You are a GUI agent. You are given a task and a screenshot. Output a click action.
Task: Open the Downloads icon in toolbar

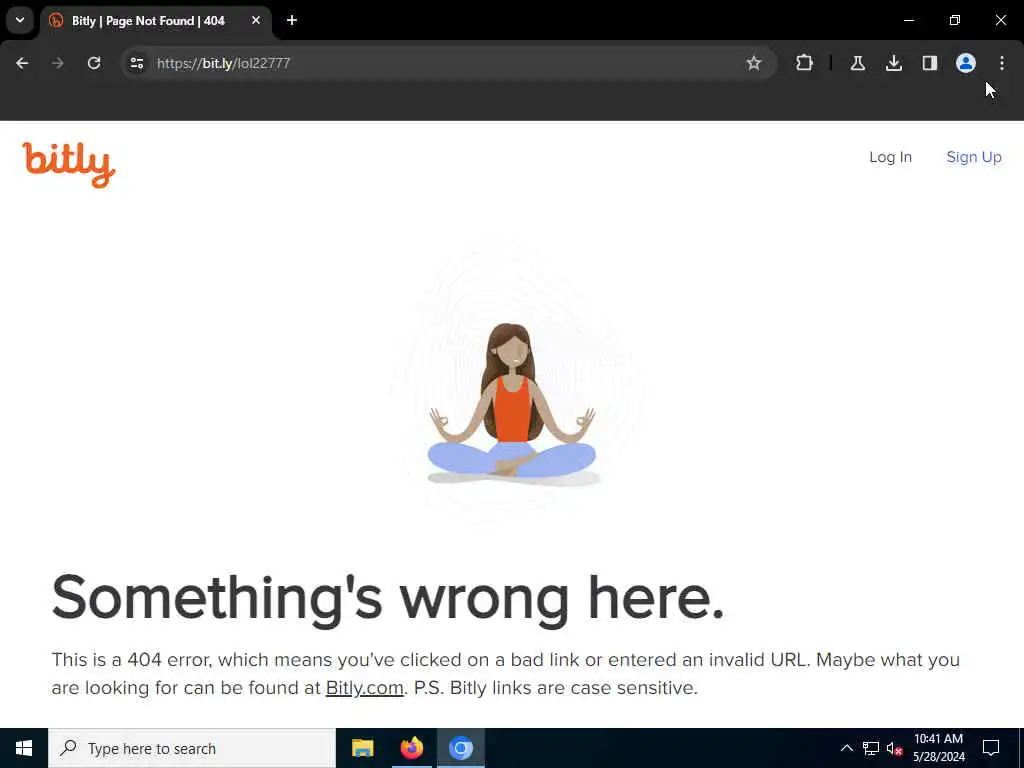(x=893, y=63)
